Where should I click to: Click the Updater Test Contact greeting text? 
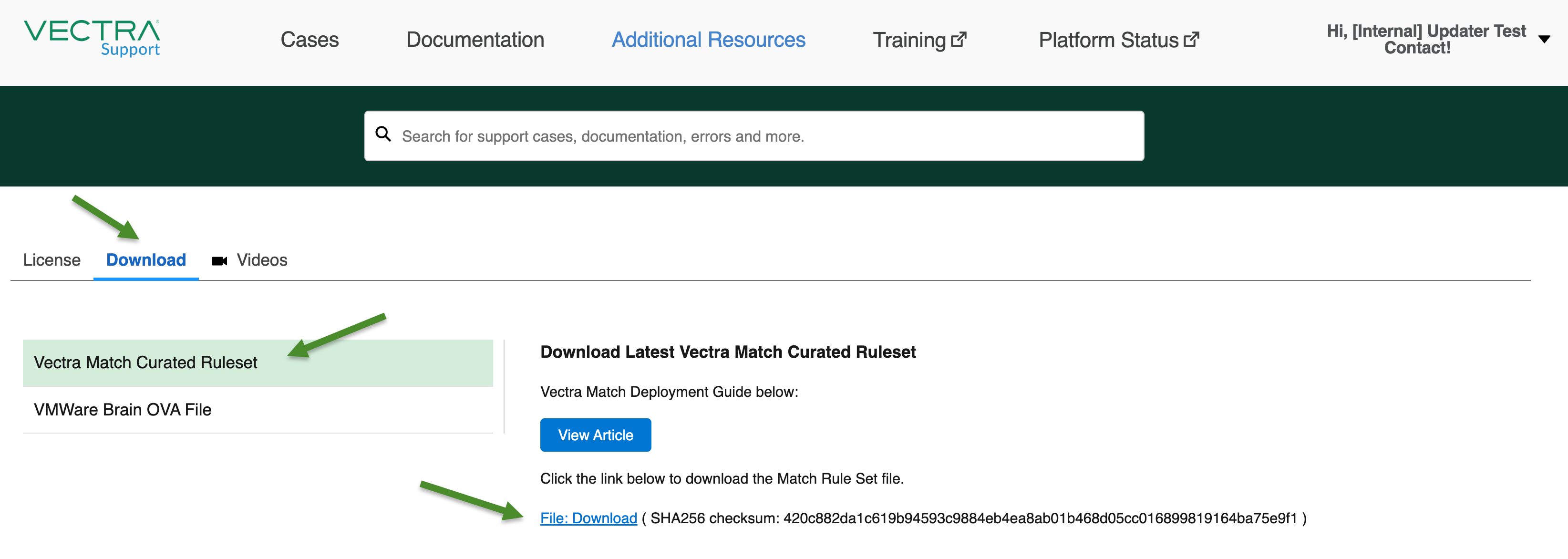click(x=1425, y=39)
